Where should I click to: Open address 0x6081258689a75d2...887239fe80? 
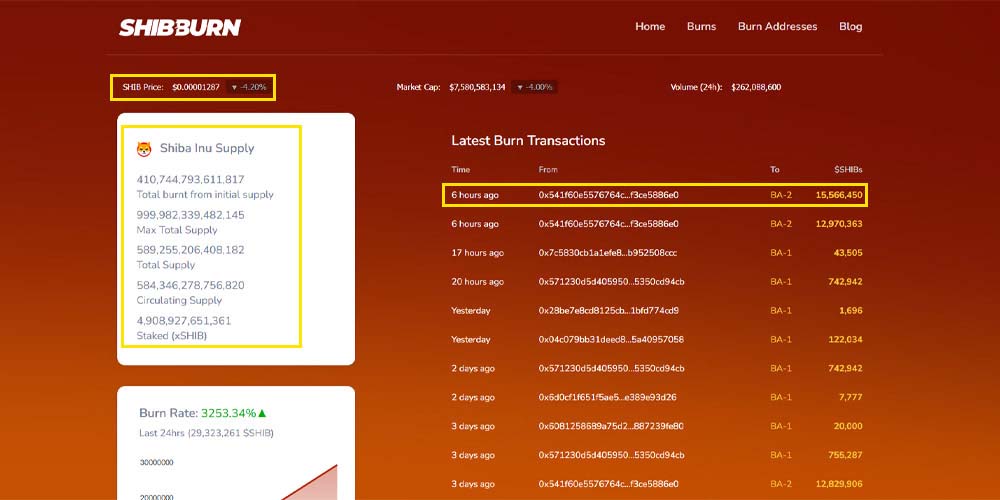point(611,426)
